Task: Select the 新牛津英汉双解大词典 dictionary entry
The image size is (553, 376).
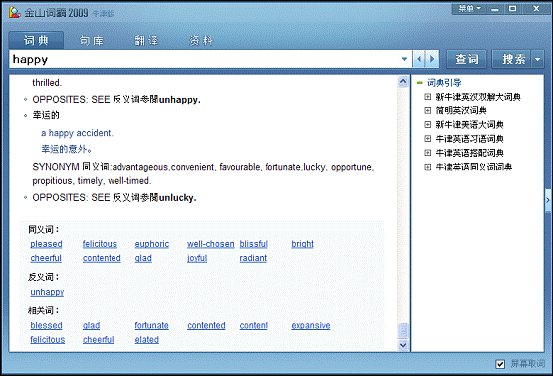Action: (478, 97)
